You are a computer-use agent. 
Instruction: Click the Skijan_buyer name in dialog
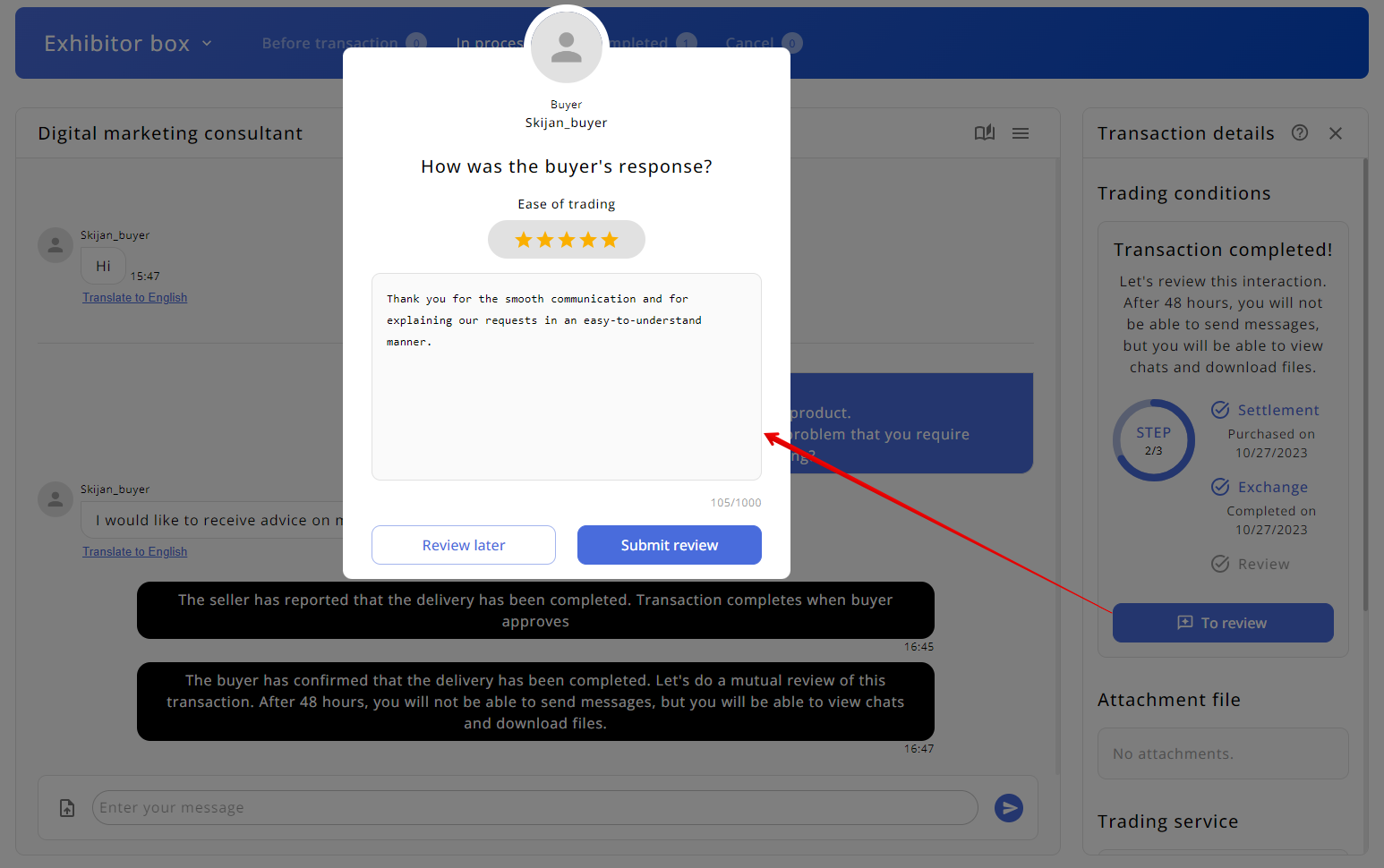(567, 123)
